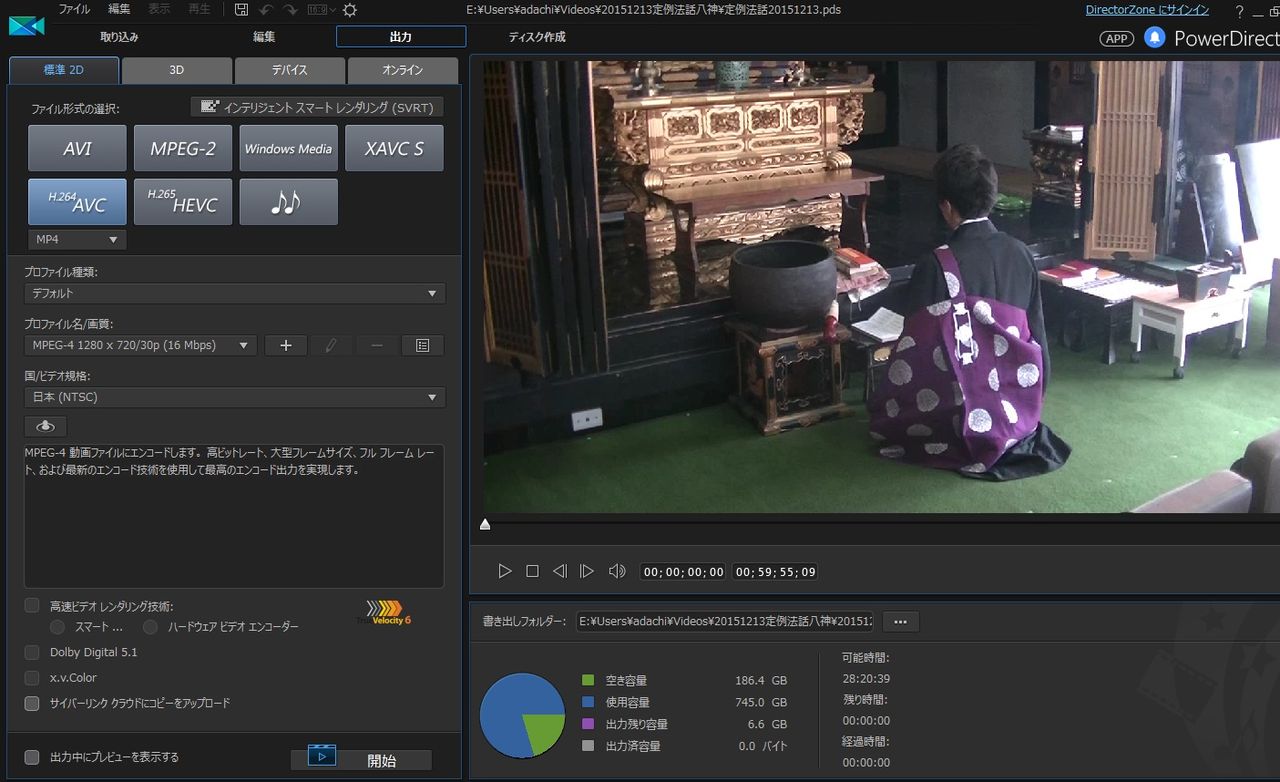Enable Dolby Digital 5.1 checkbox

point(32,652)
